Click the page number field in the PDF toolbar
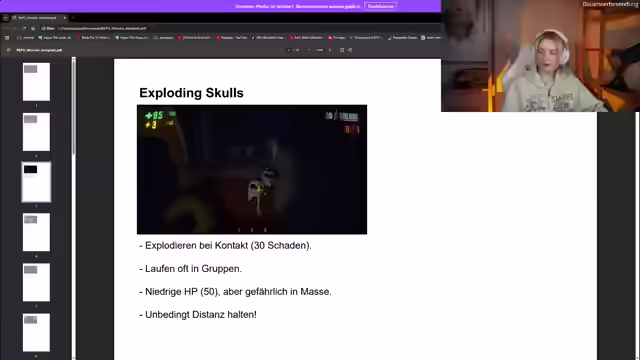This screenshot has height=360, width=640. 289,50
